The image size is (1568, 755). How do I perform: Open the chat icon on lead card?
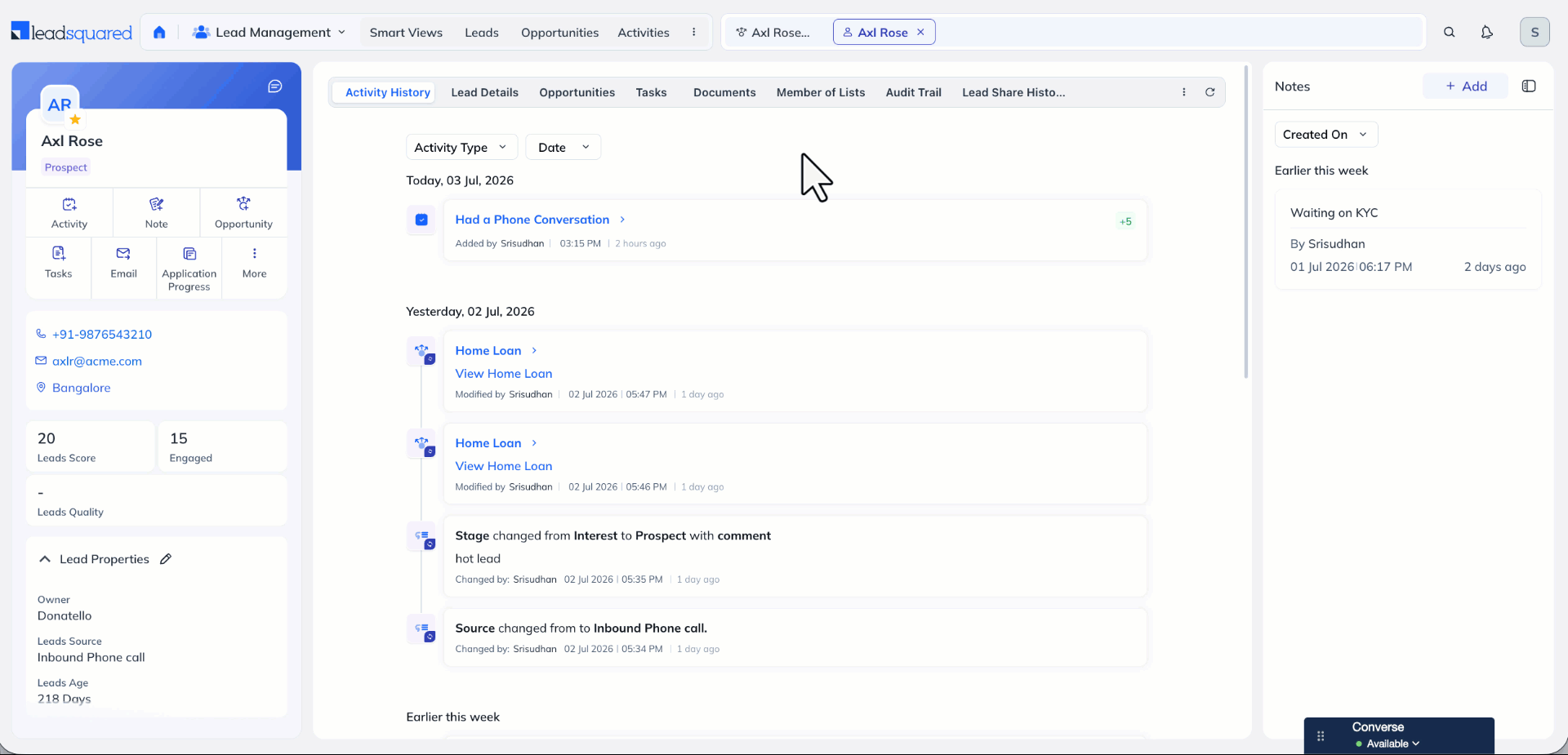coord(275,87)
